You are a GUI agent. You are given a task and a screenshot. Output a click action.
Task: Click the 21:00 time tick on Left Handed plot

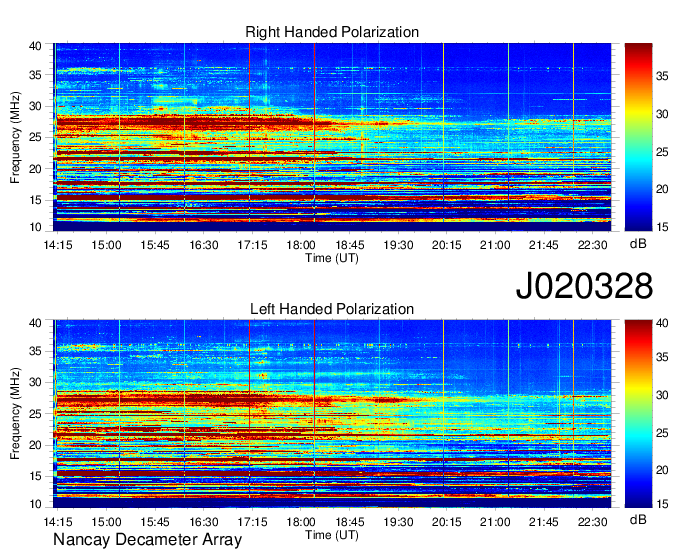(495, 522)
